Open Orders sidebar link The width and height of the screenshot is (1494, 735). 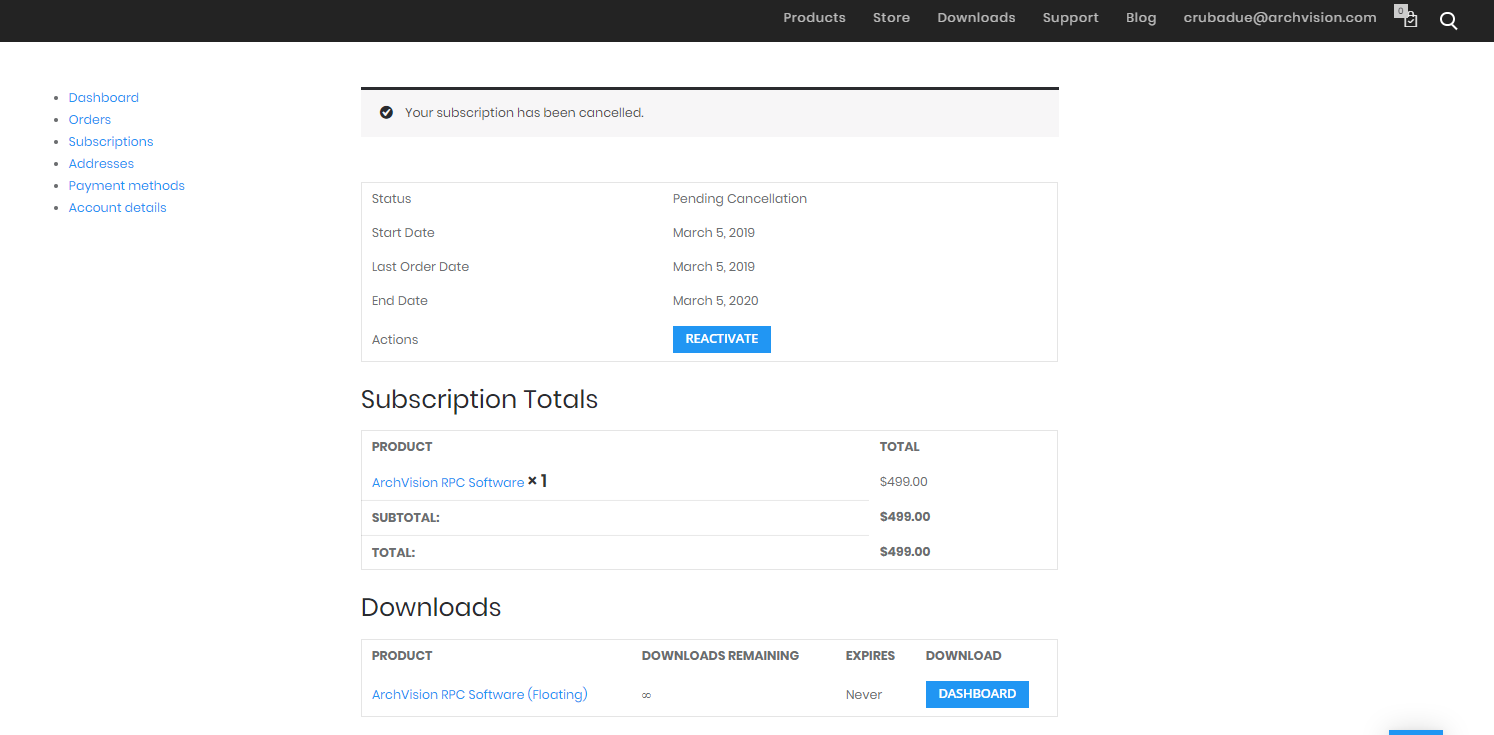tap(90, 120)
